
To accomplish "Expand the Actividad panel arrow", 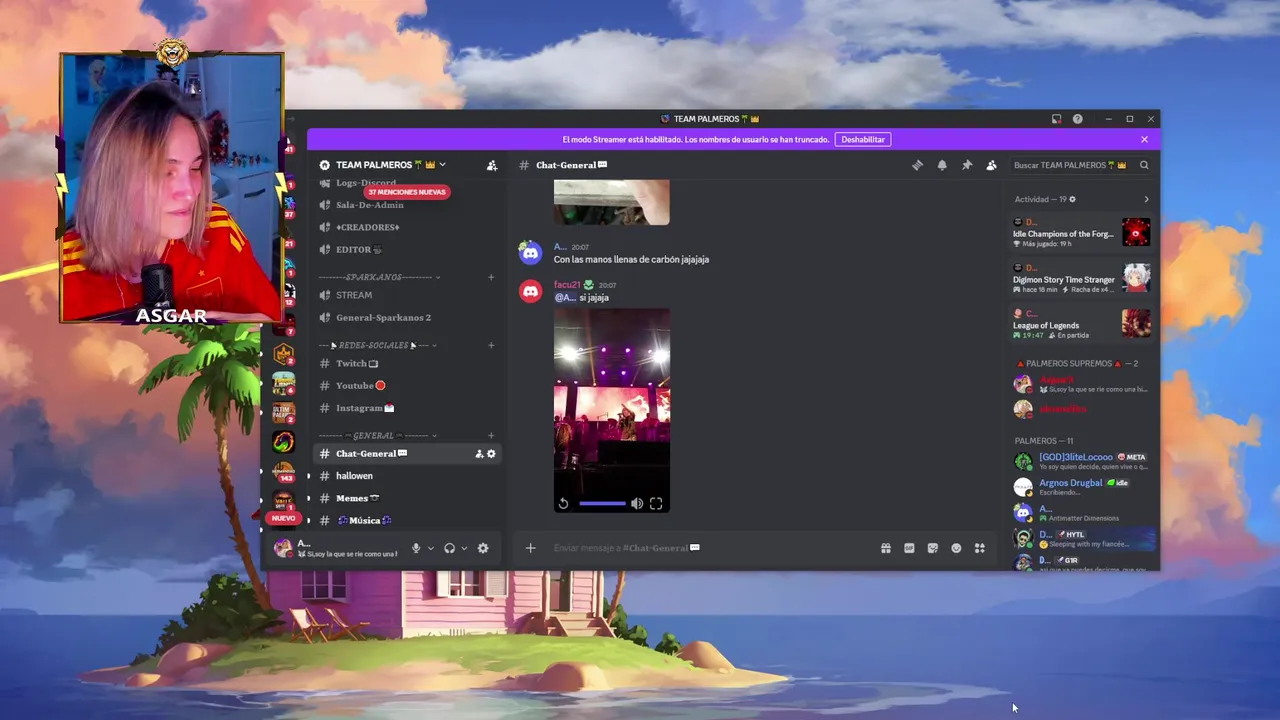I will 1146,199.
